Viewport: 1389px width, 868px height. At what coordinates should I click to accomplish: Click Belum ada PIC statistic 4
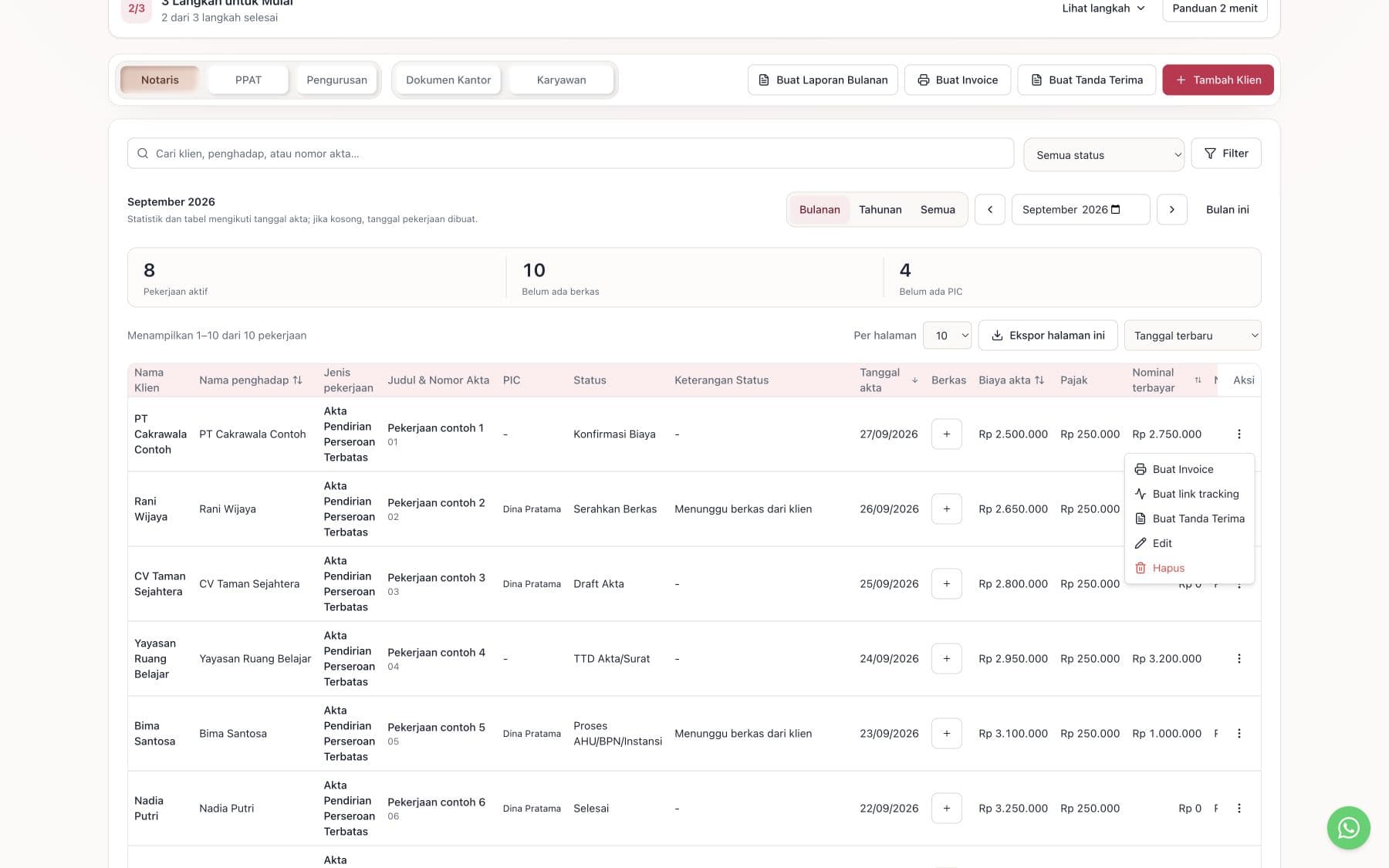click(931, 279)
